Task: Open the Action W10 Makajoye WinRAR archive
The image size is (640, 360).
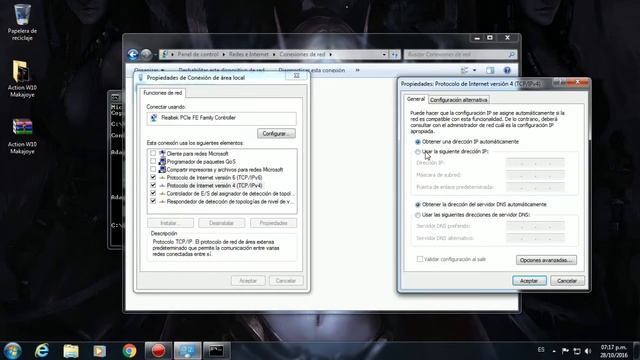Action: 22,136
